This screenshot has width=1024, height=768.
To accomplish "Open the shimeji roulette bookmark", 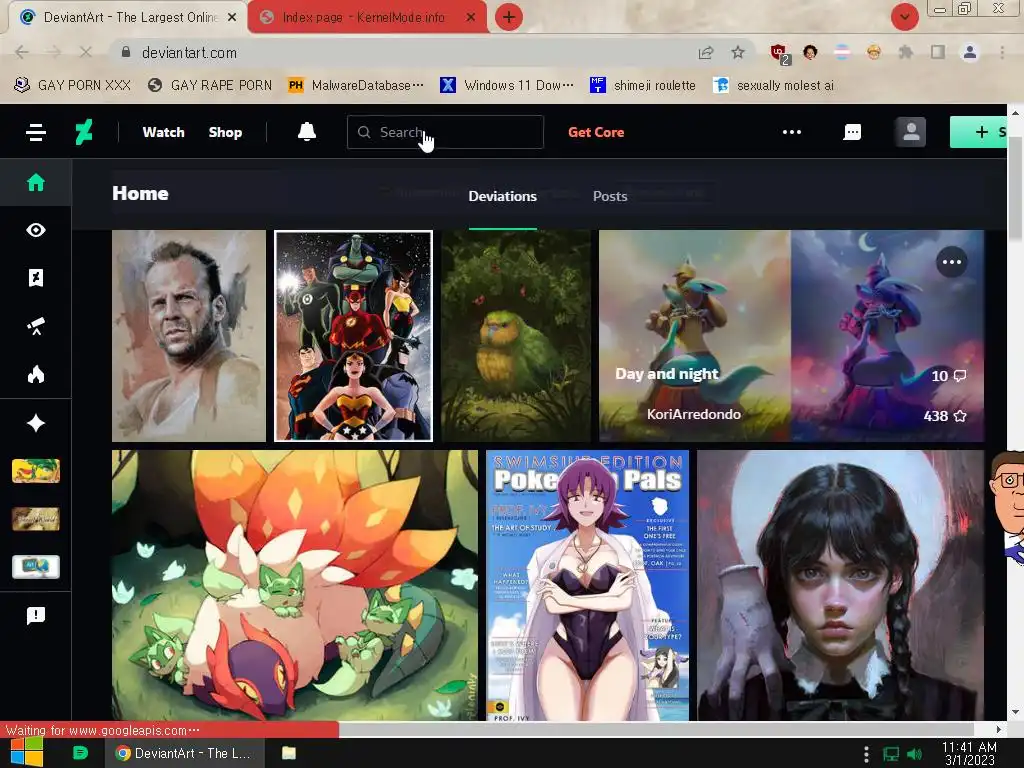I will 643,86.
